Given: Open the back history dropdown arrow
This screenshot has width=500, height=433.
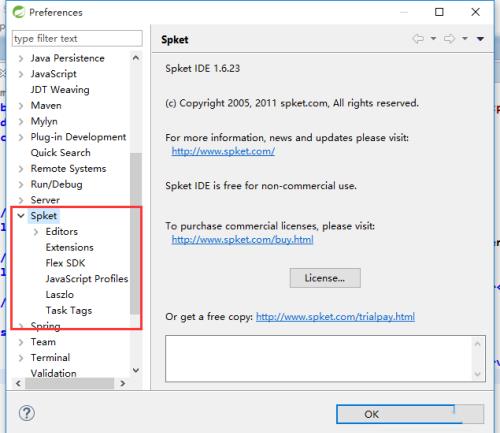Looking at the screenshot, I should (433, 38).
